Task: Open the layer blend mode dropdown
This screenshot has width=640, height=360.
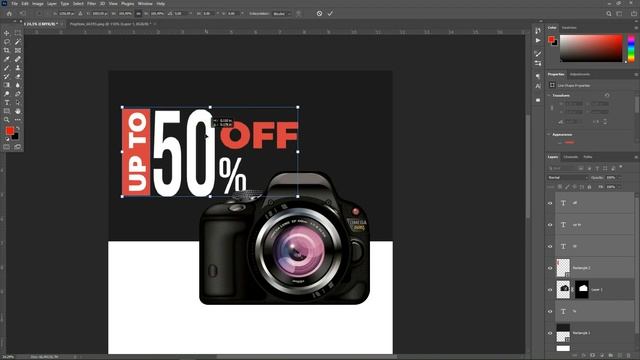Action: pyautogui.click(x=567, y=178)
